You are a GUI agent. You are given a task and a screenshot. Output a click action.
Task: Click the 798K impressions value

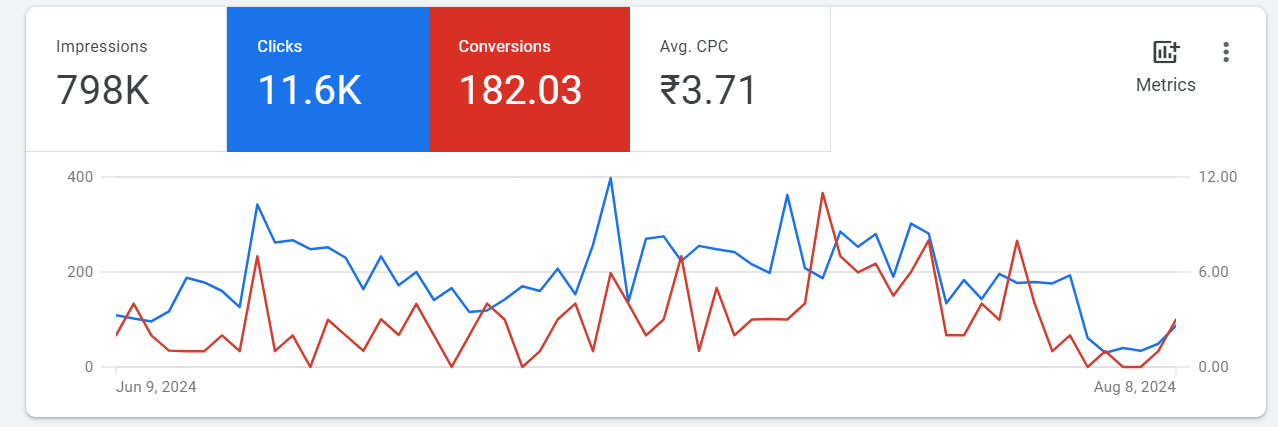[103, 91]
